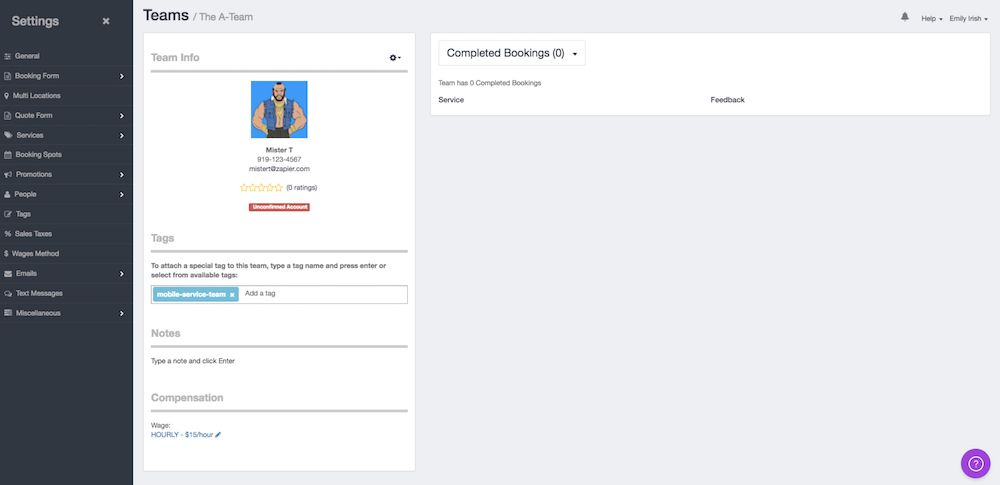This screenshot has width=1000, height=485.
Task: Select Sales Taxes from the sidebar
Action: 33,234
